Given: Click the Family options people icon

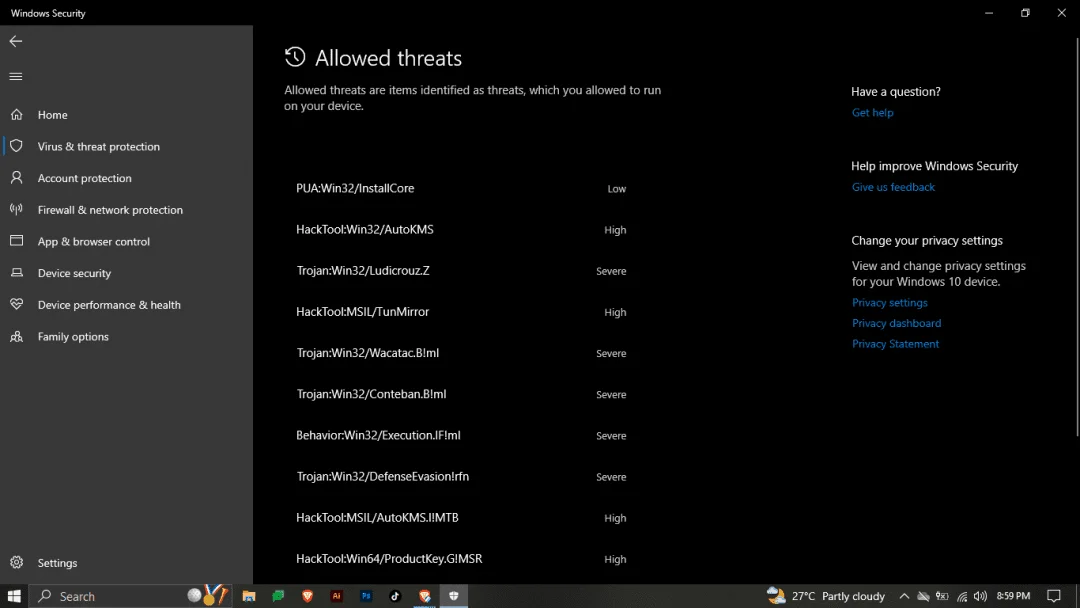Looking at the screenshot, I should pyautogui.click(x=17, y=336).
